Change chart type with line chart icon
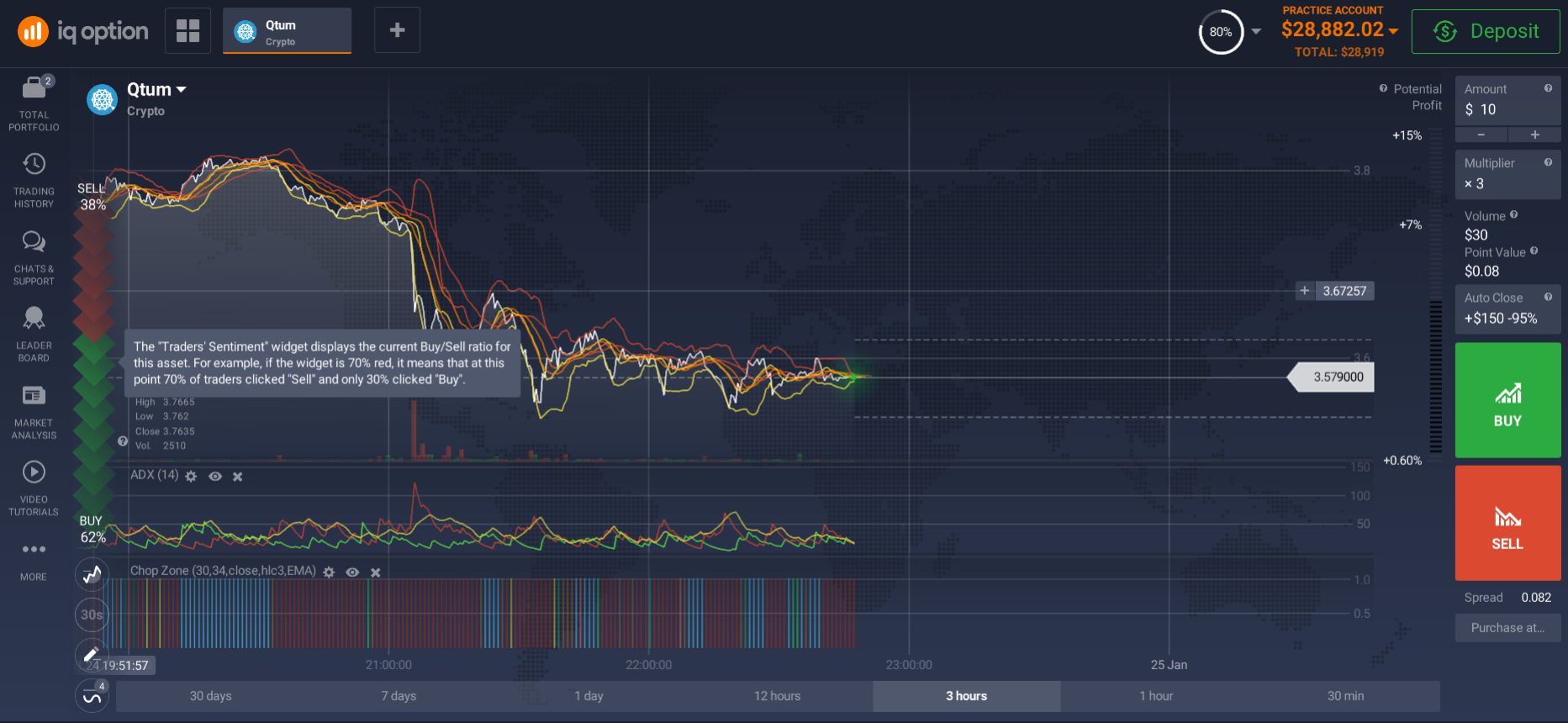This screenshot has height=723, width=1568. pyautogui.click(x=92, y=575)
